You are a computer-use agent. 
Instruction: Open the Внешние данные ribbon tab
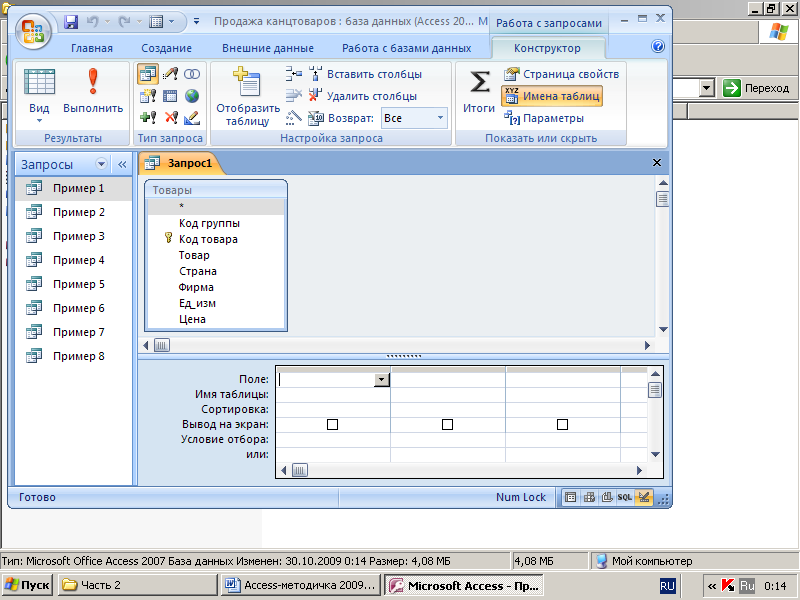[x=268, y=48]
